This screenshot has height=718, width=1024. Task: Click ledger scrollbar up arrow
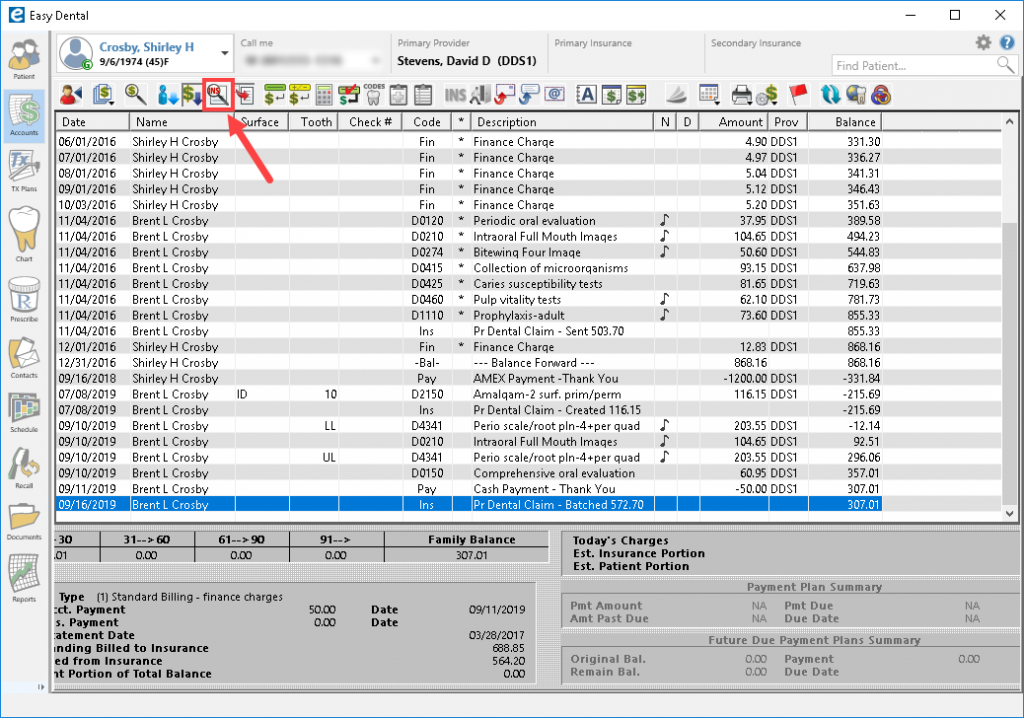point(1010,122)
